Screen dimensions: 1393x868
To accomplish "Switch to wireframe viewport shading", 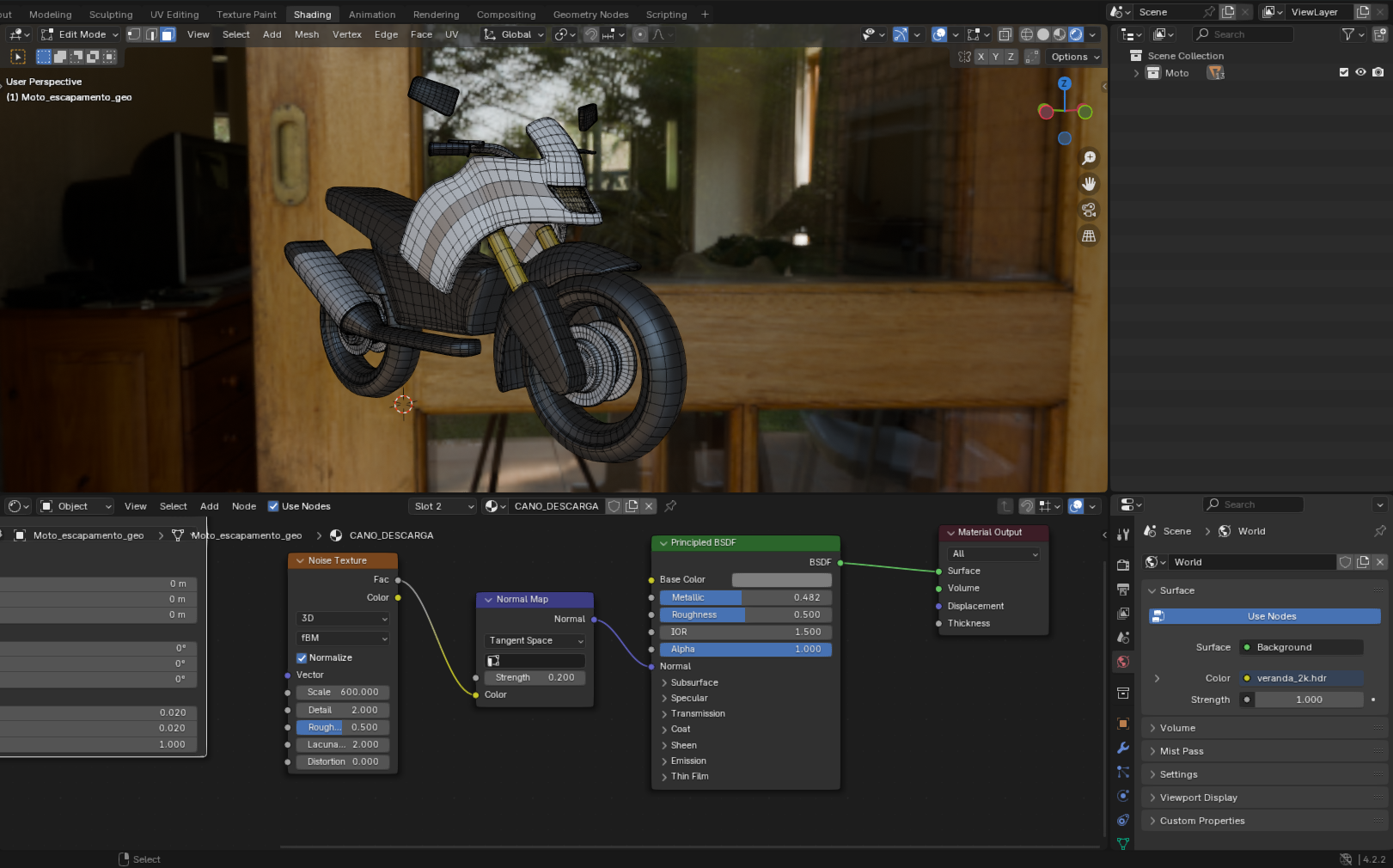I will pos(1026,34).
